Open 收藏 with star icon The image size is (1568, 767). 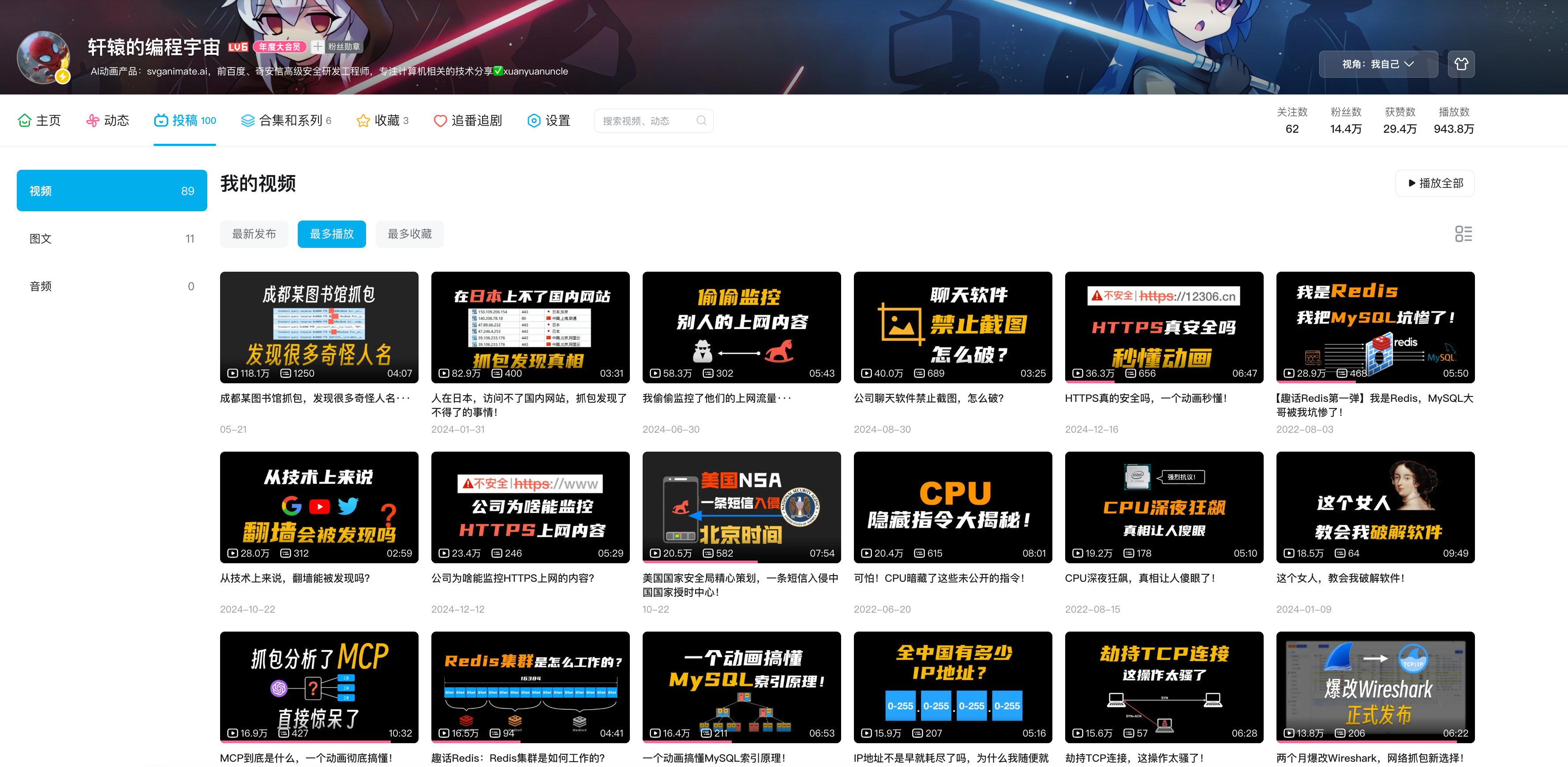tap(382, 120)
